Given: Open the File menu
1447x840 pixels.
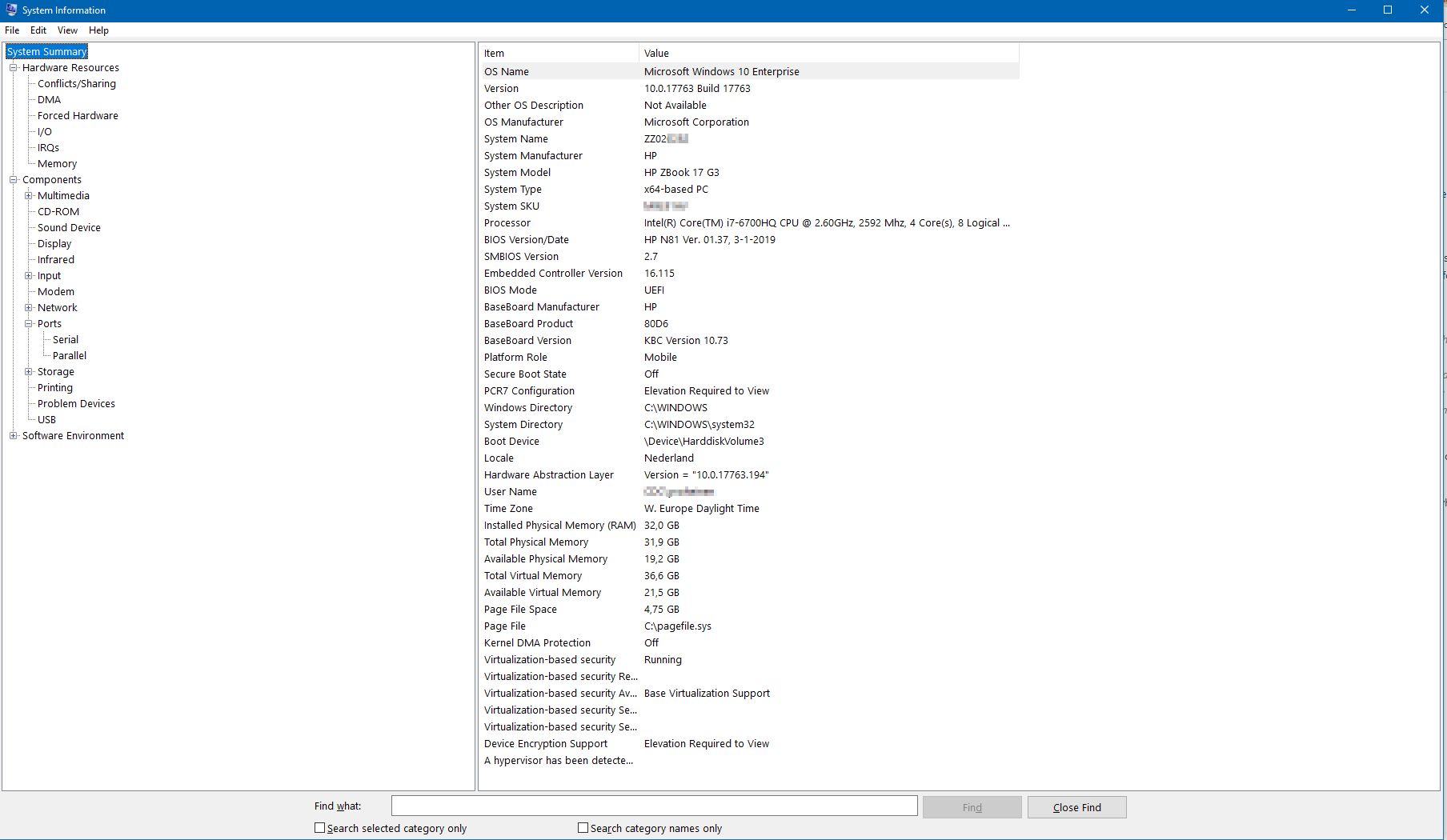Looking at the screenshot, I should [x=12, y=30].
